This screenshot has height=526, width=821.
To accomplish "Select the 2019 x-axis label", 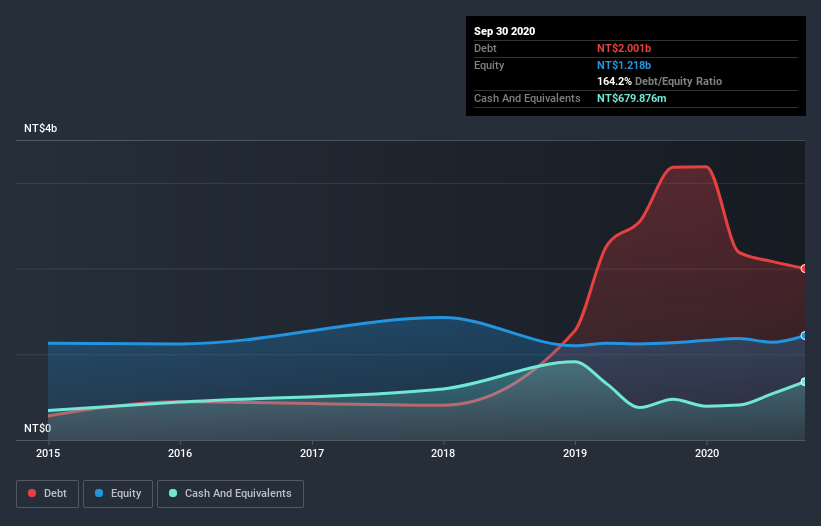I will click(575, 453).
